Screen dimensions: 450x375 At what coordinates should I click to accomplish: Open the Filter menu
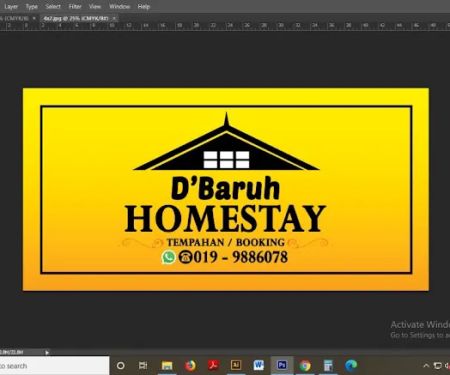[75, 6]
